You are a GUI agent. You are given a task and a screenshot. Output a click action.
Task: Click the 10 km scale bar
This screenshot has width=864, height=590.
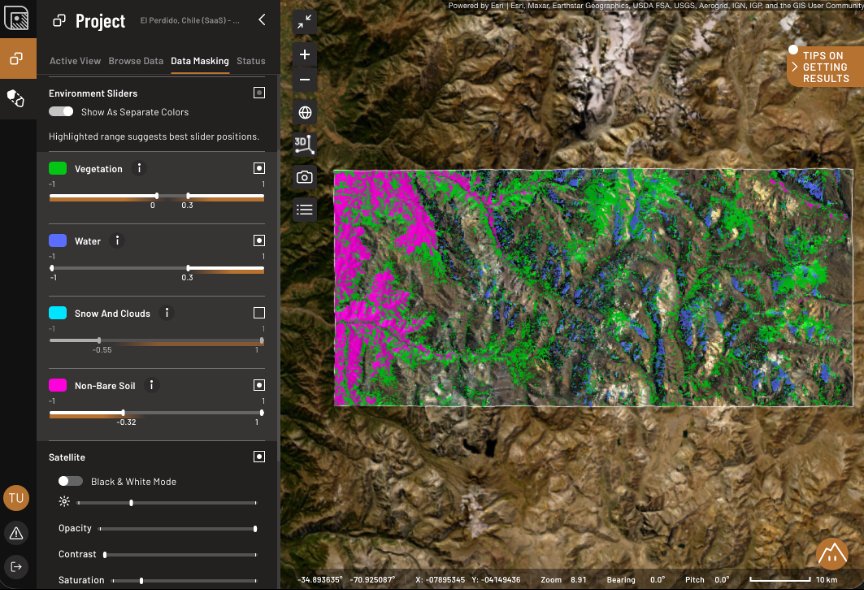tap(793, 580)
